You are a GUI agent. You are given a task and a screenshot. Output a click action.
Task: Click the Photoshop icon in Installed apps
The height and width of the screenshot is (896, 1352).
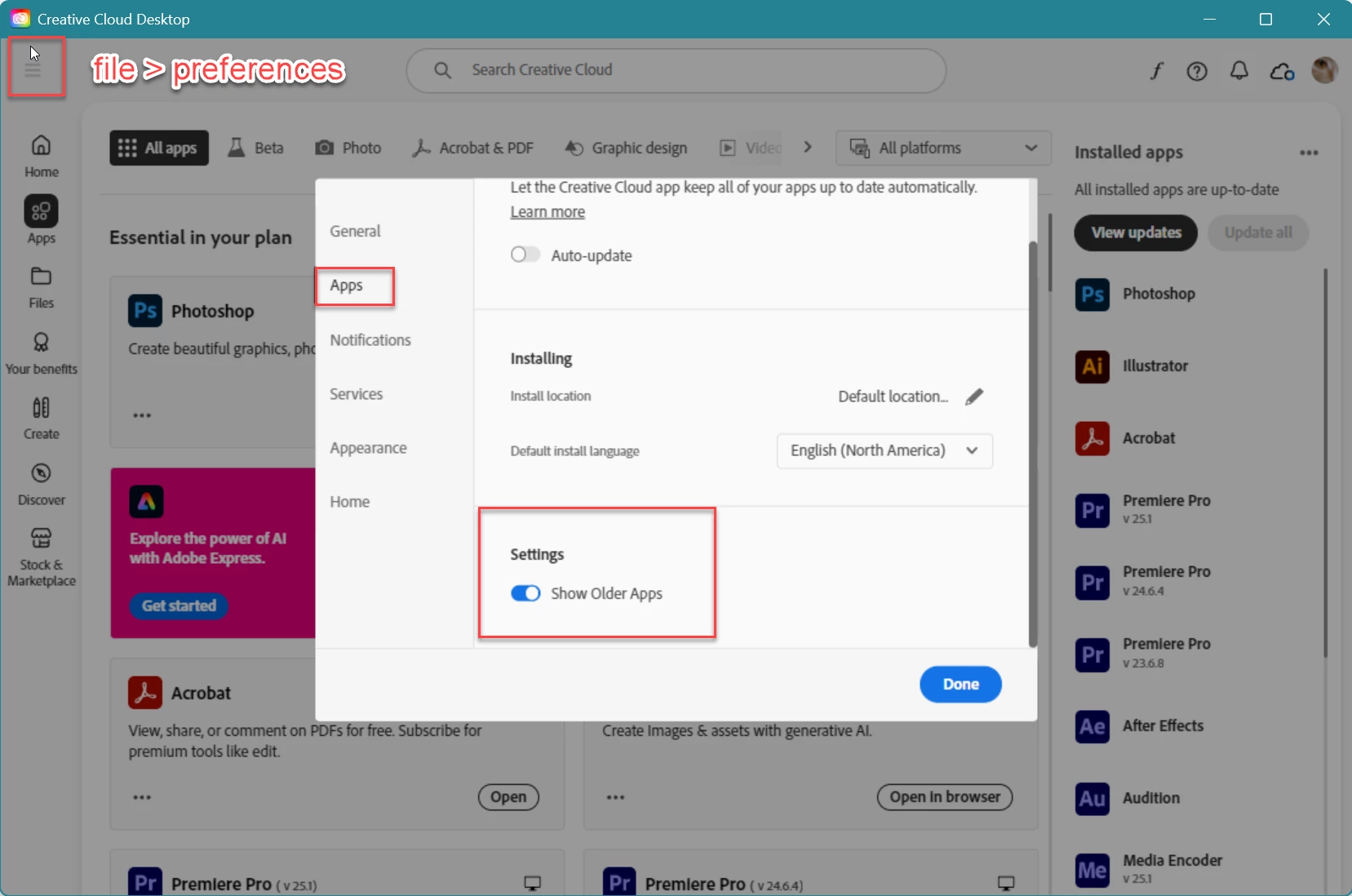1092,294
